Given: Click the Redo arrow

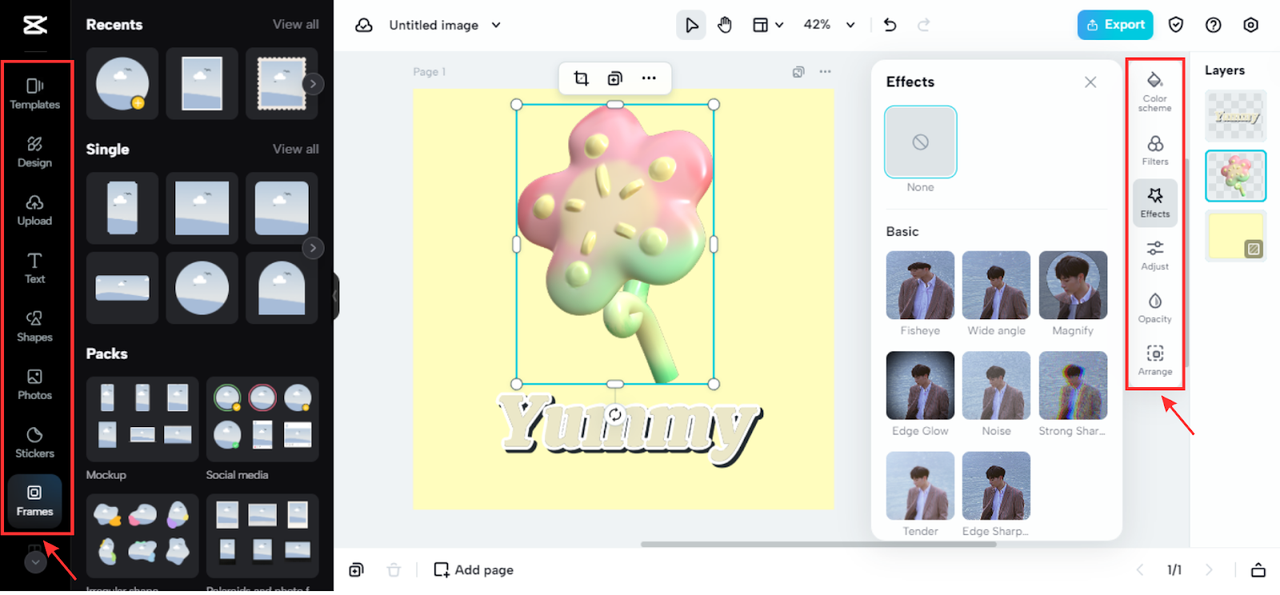Looking at the screenshot, I should (x=924, y=25).
